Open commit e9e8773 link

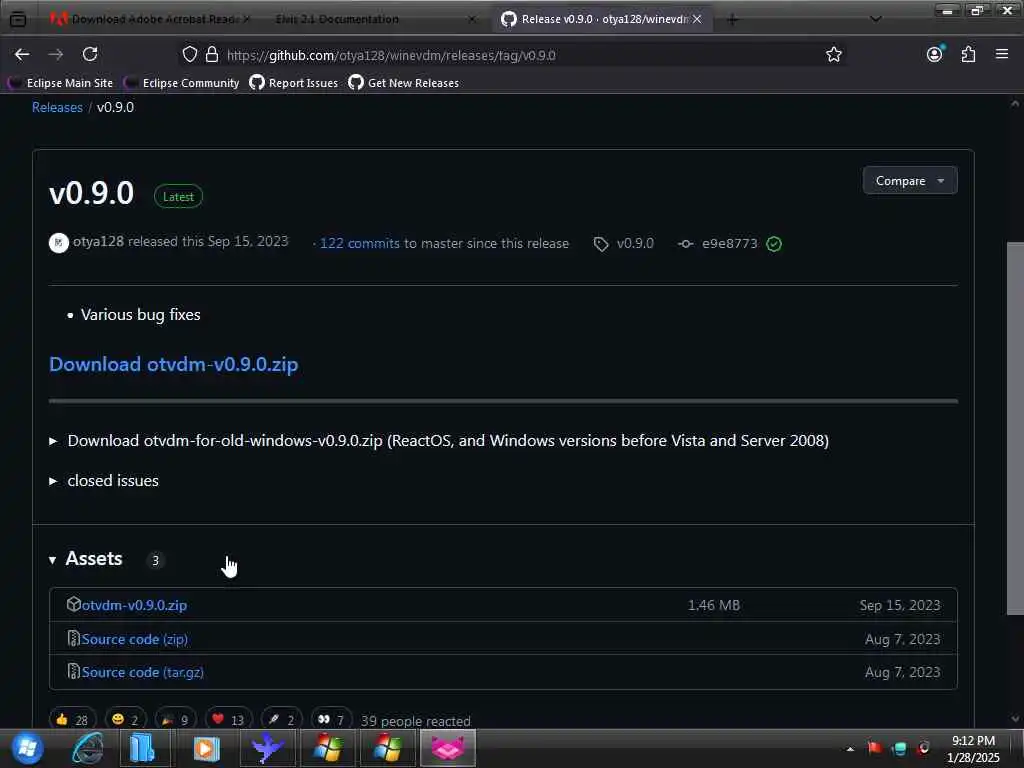pyautogui.click(x=729, y=244)
